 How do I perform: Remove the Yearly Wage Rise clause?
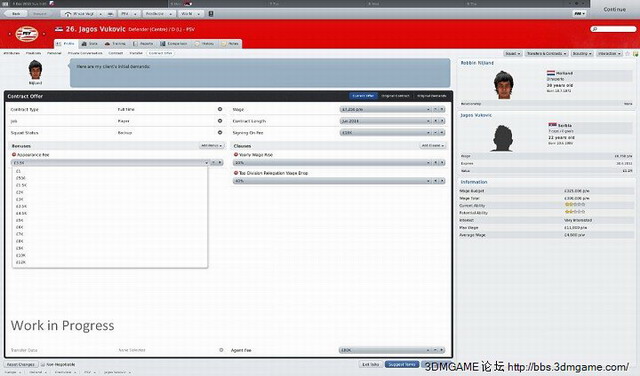[x=236, y=155]
